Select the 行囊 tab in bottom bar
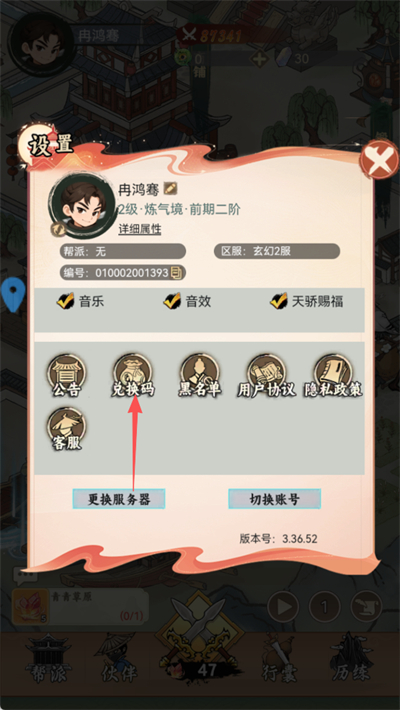This screenshot has width=400, height=710. coord(282,660)
